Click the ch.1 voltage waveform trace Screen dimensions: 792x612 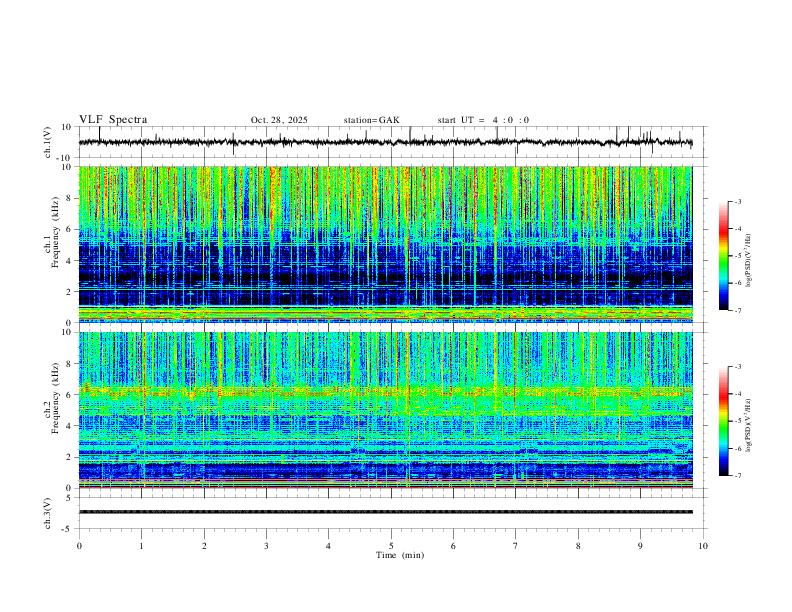[x=385, y=142]
